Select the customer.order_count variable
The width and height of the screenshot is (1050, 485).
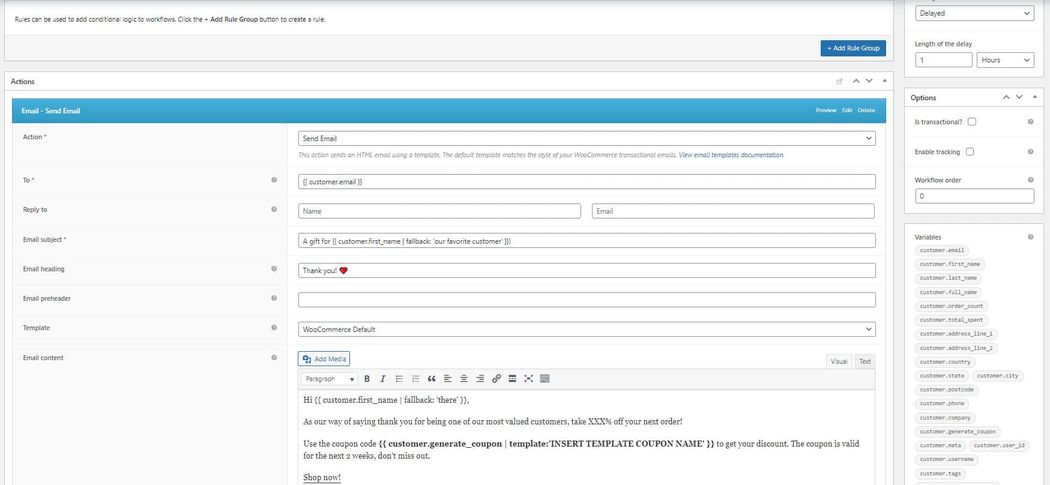951,306
